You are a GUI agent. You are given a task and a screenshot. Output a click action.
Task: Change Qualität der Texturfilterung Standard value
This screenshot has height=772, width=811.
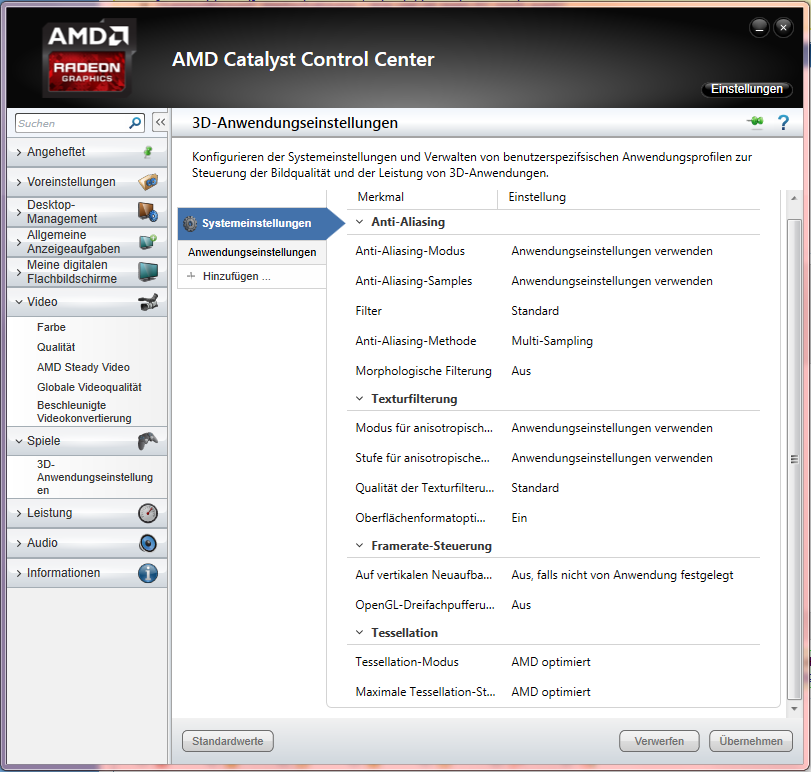pos(535,488)
